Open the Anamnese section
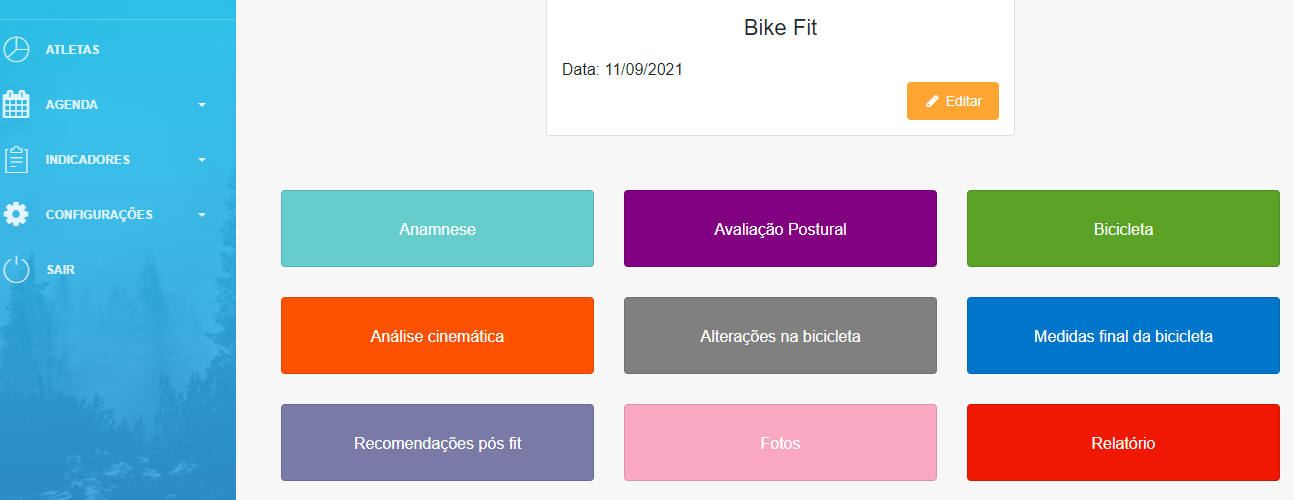The height and width of the screenshot is (500, 1294). click(437, 229)
